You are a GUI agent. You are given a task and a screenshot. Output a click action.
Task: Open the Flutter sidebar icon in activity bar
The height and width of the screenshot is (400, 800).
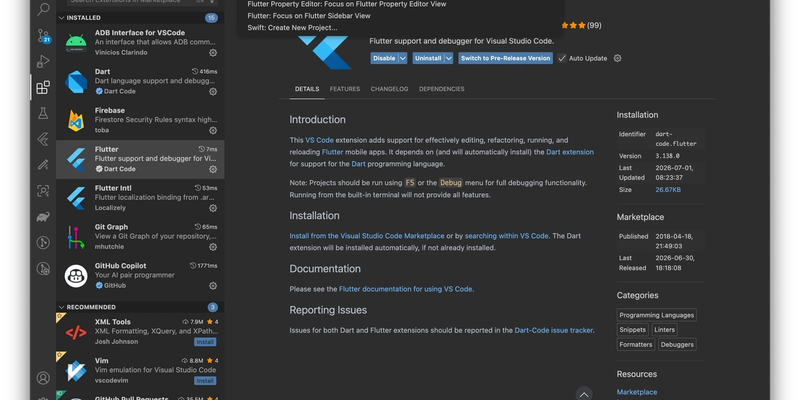coord(43,139)
